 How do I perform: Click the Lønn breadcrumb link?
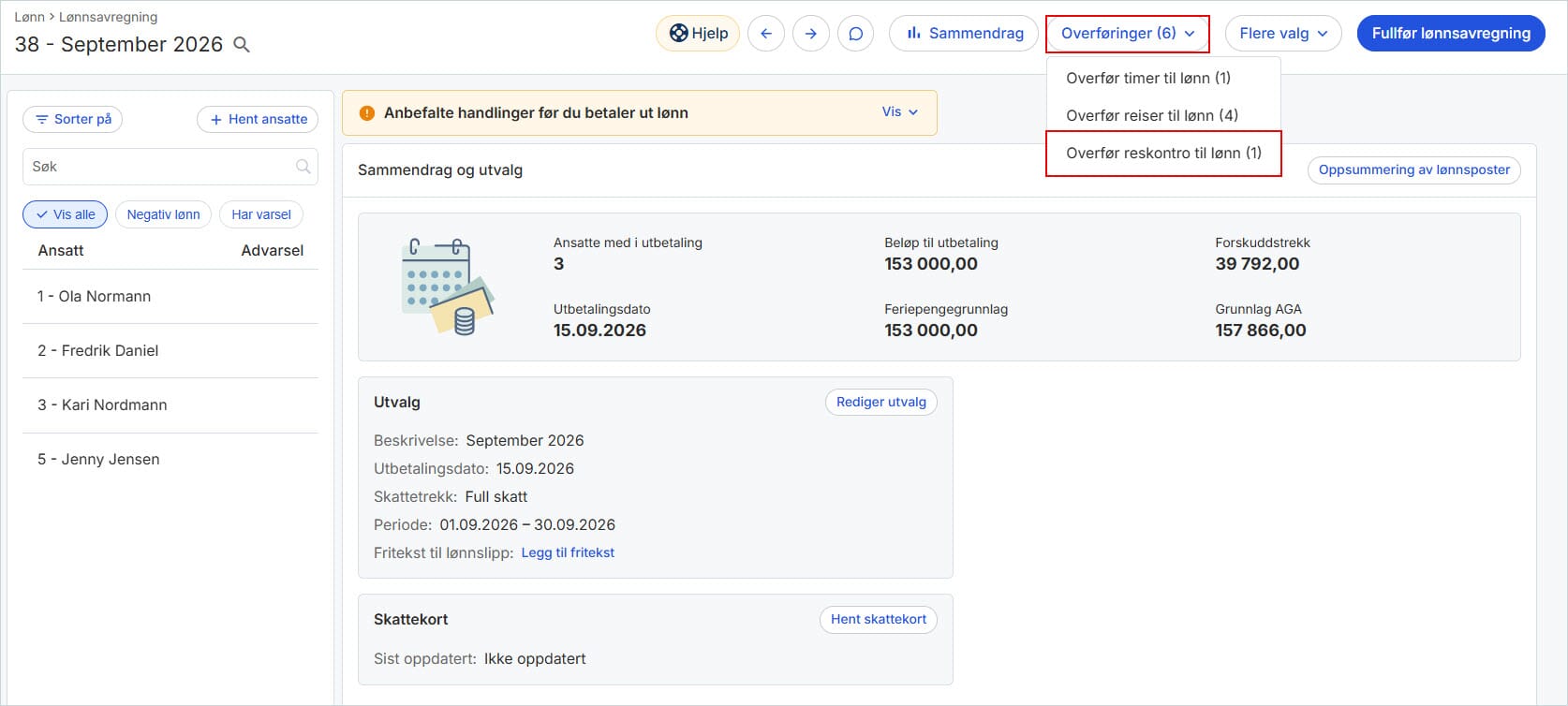click(x=29, y=17)
